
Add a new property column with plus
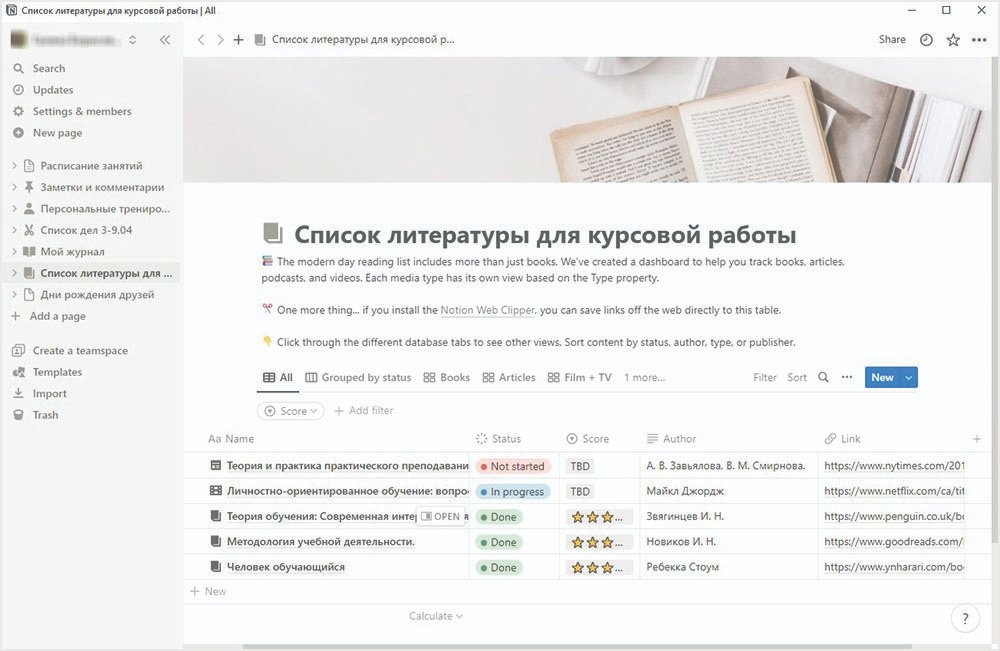pos(977,439)
